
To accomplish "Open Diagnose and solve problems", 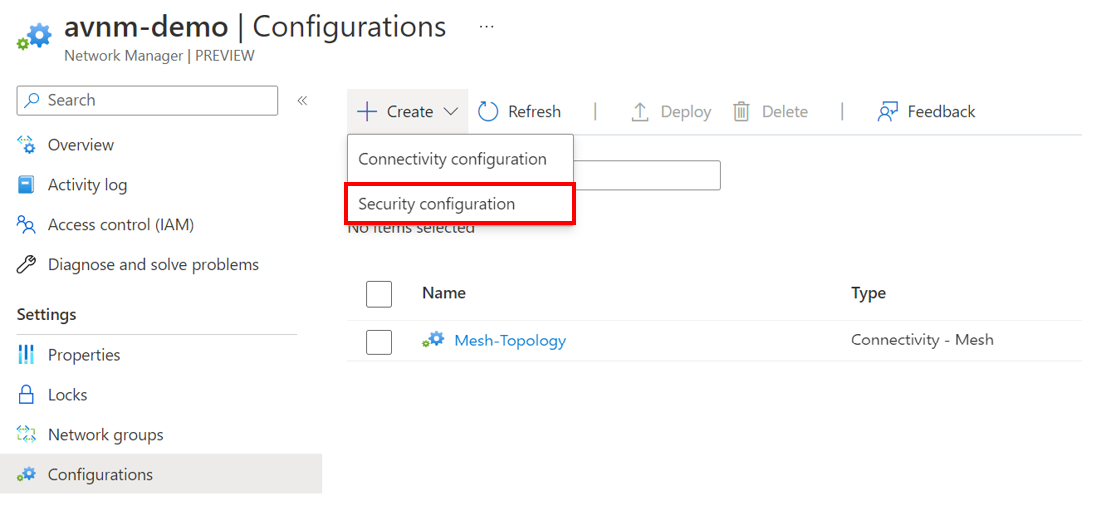I will click(x=153, y=265).
